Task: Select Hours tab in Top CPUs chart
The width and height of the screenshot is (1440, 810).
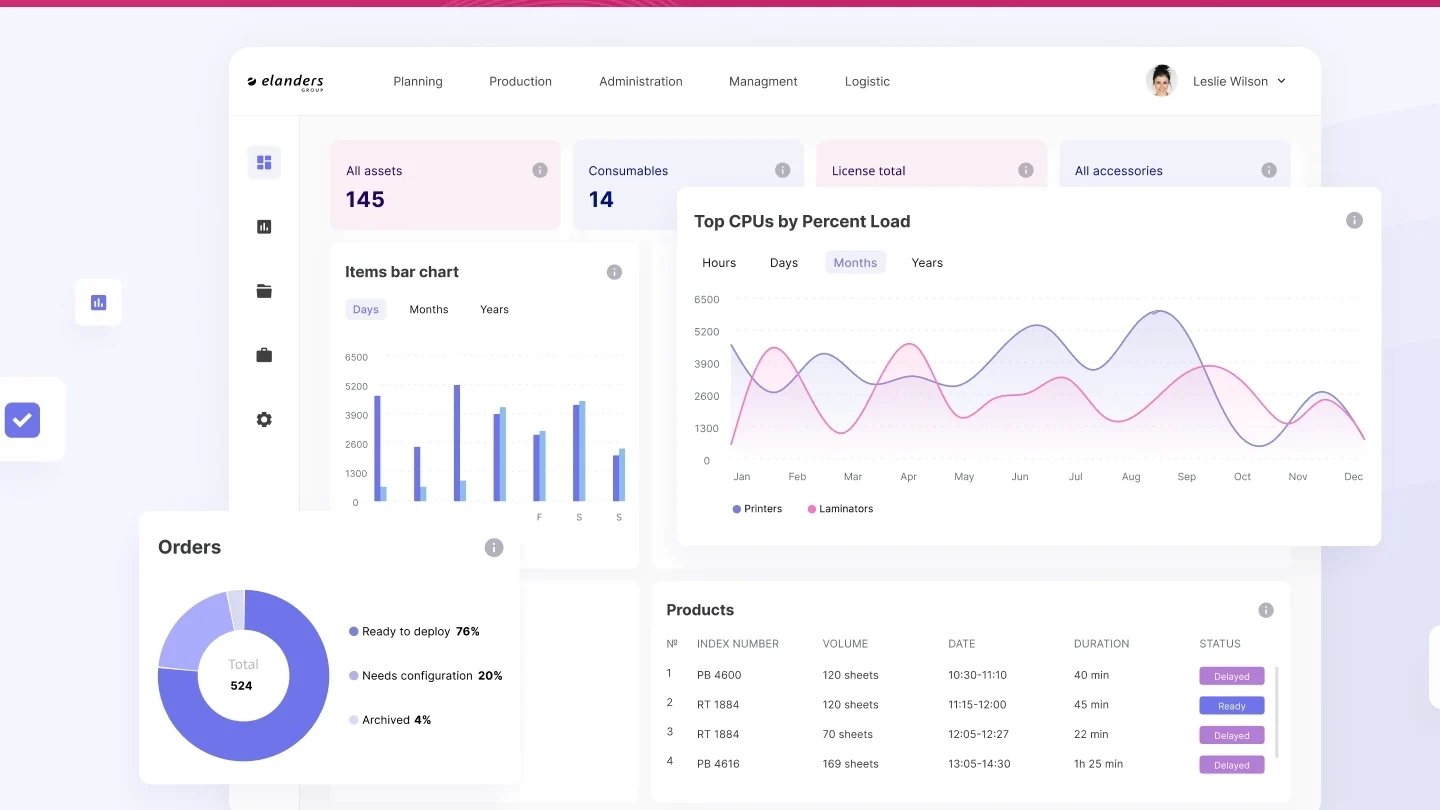Action: click(x=719, y=263)
